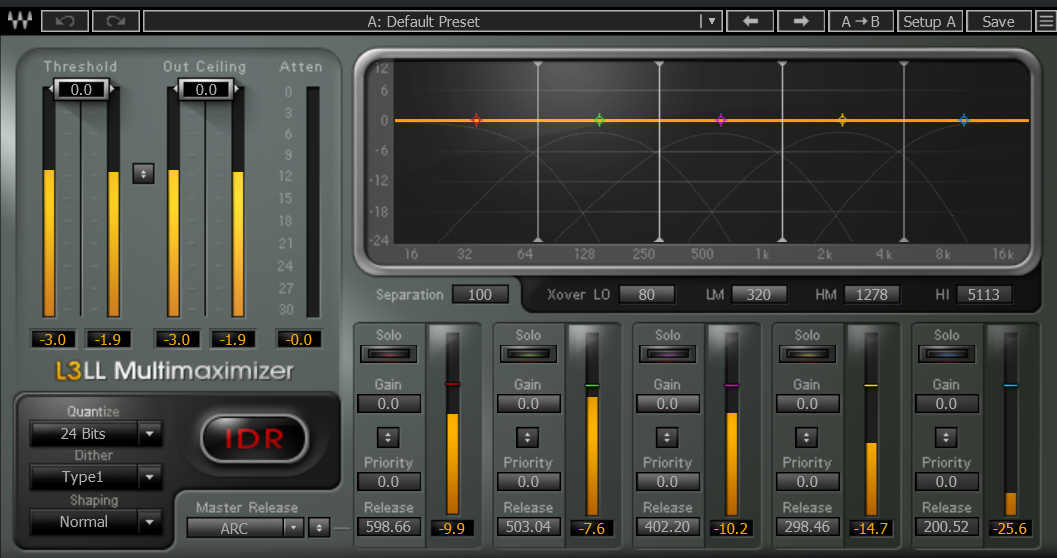Click the Save button
The width and height of the screenshot is (1057, 558).
tap(998, 21)
